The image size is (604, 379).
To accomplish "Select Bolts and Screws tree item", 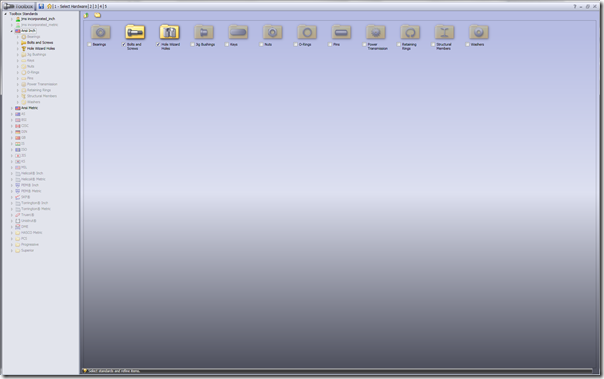I will coord(40,43).
